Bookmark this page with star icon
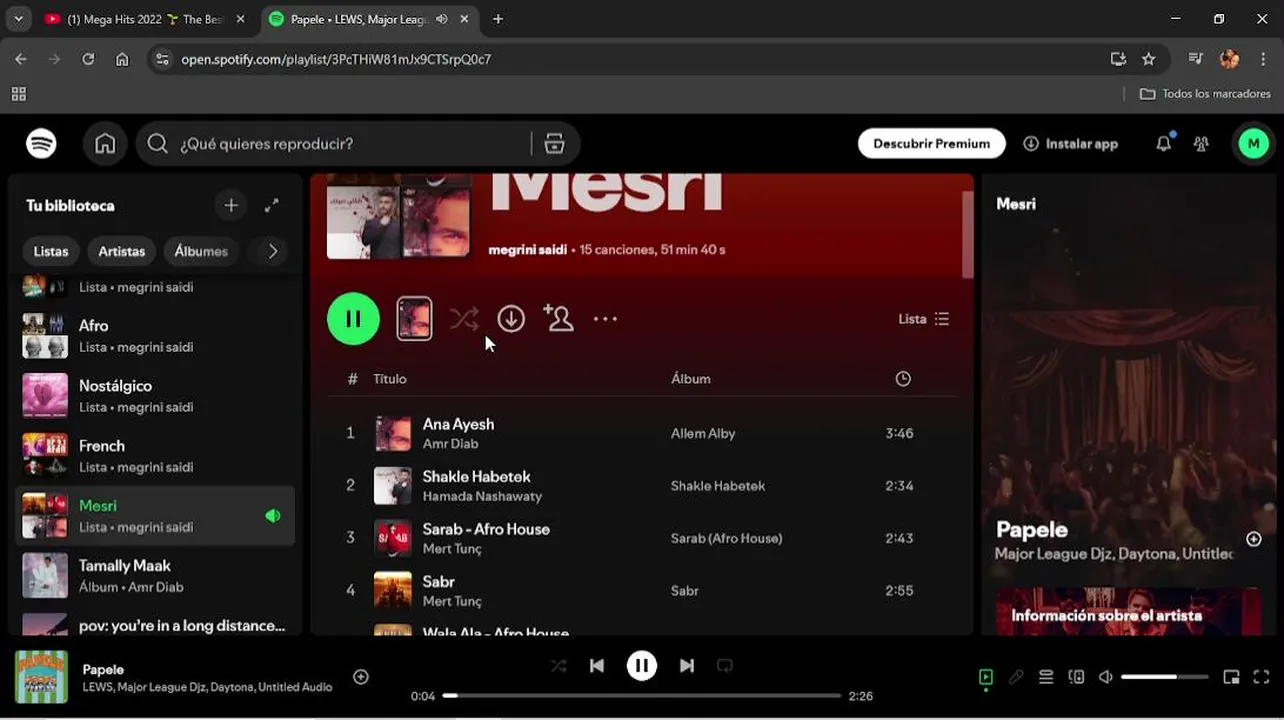1284x720 pixels. 1149,59
